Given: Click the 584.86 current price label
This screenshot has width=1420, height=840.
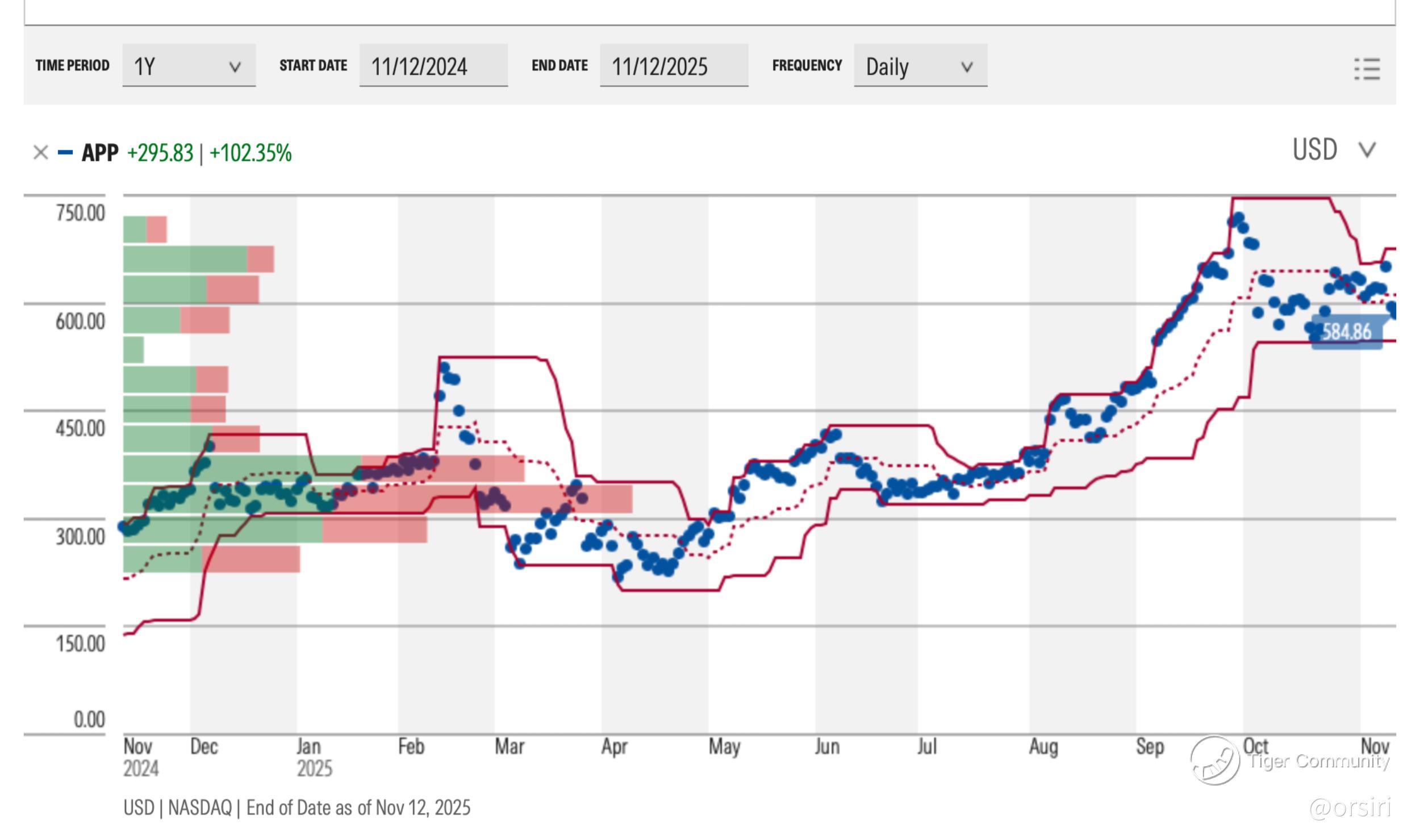Looking at the screenshot, I should point(1347,332).
